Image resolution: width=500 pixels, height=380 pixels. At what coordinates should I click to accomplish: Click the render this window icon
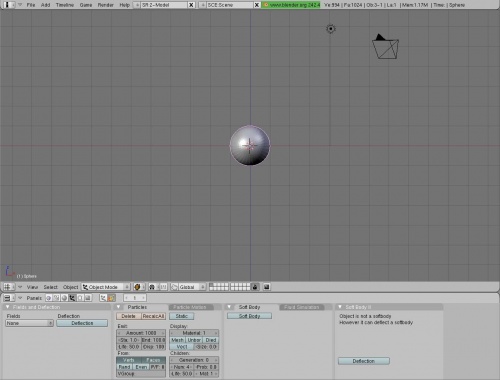[x=266, y=287]
